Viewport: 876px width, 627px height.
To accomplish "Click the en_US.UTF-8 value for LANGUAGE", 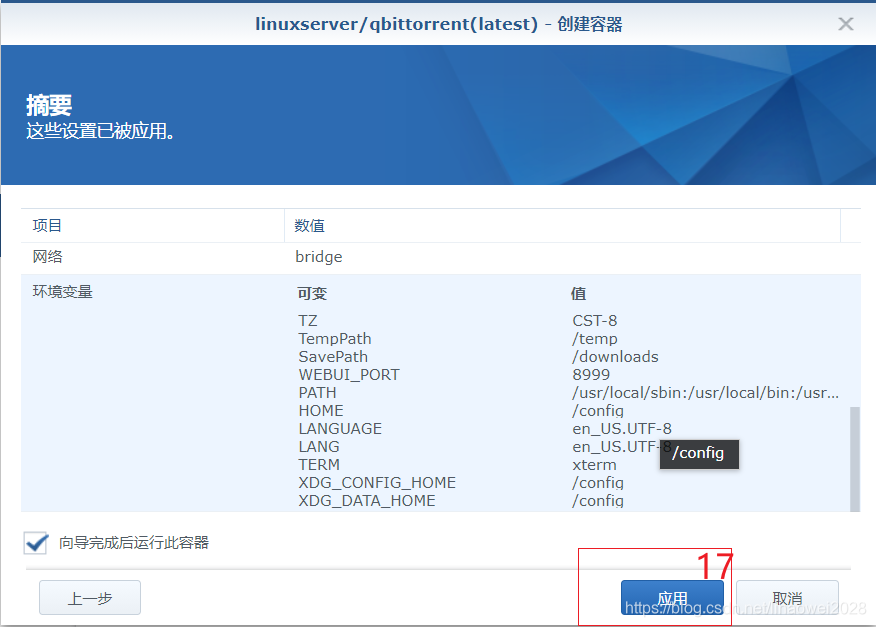I will click(622, 429).
